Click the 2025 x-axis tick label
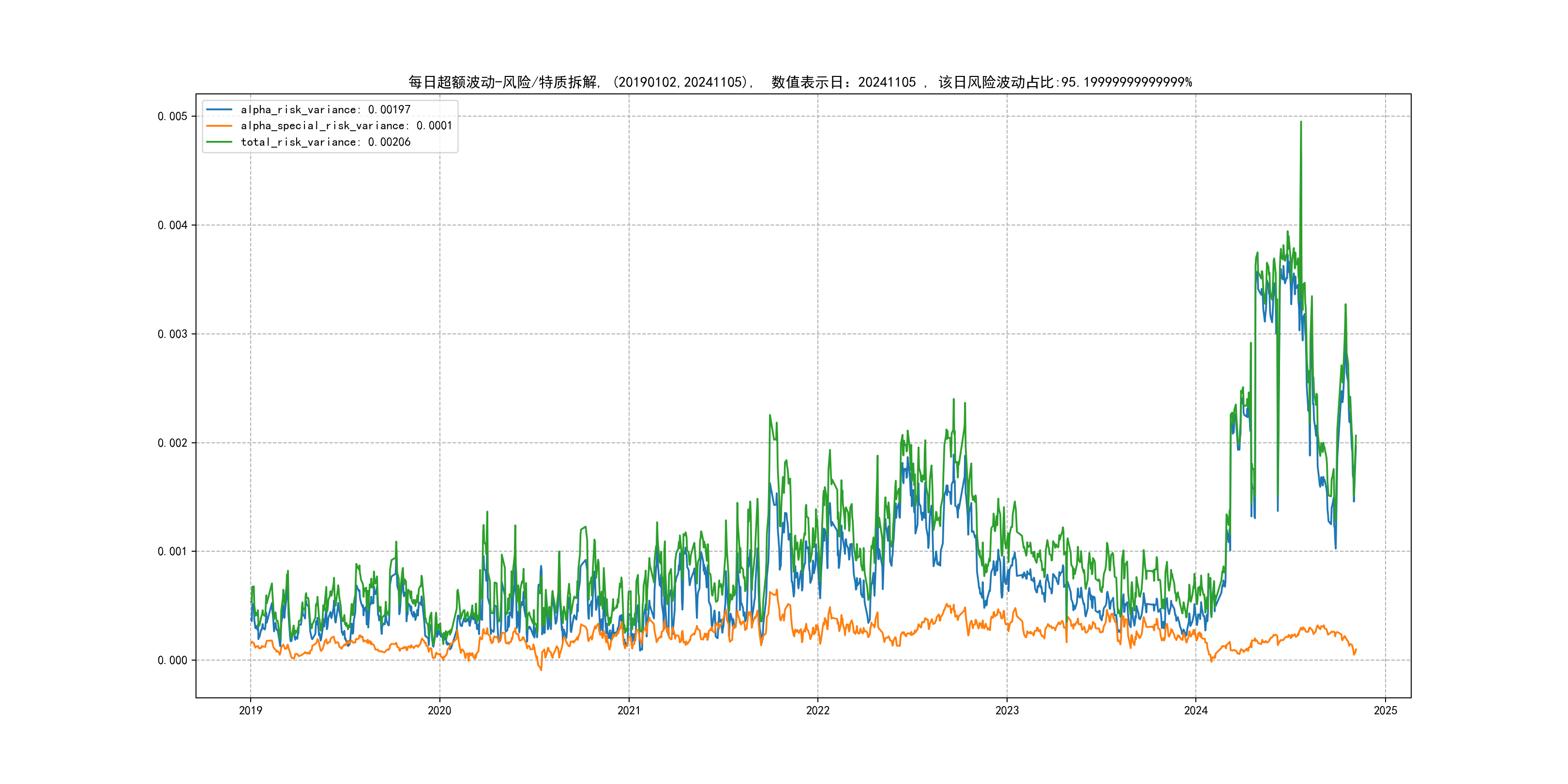Image resolution: width=1568 pixels, height=784 pixels. [1386, 710]
